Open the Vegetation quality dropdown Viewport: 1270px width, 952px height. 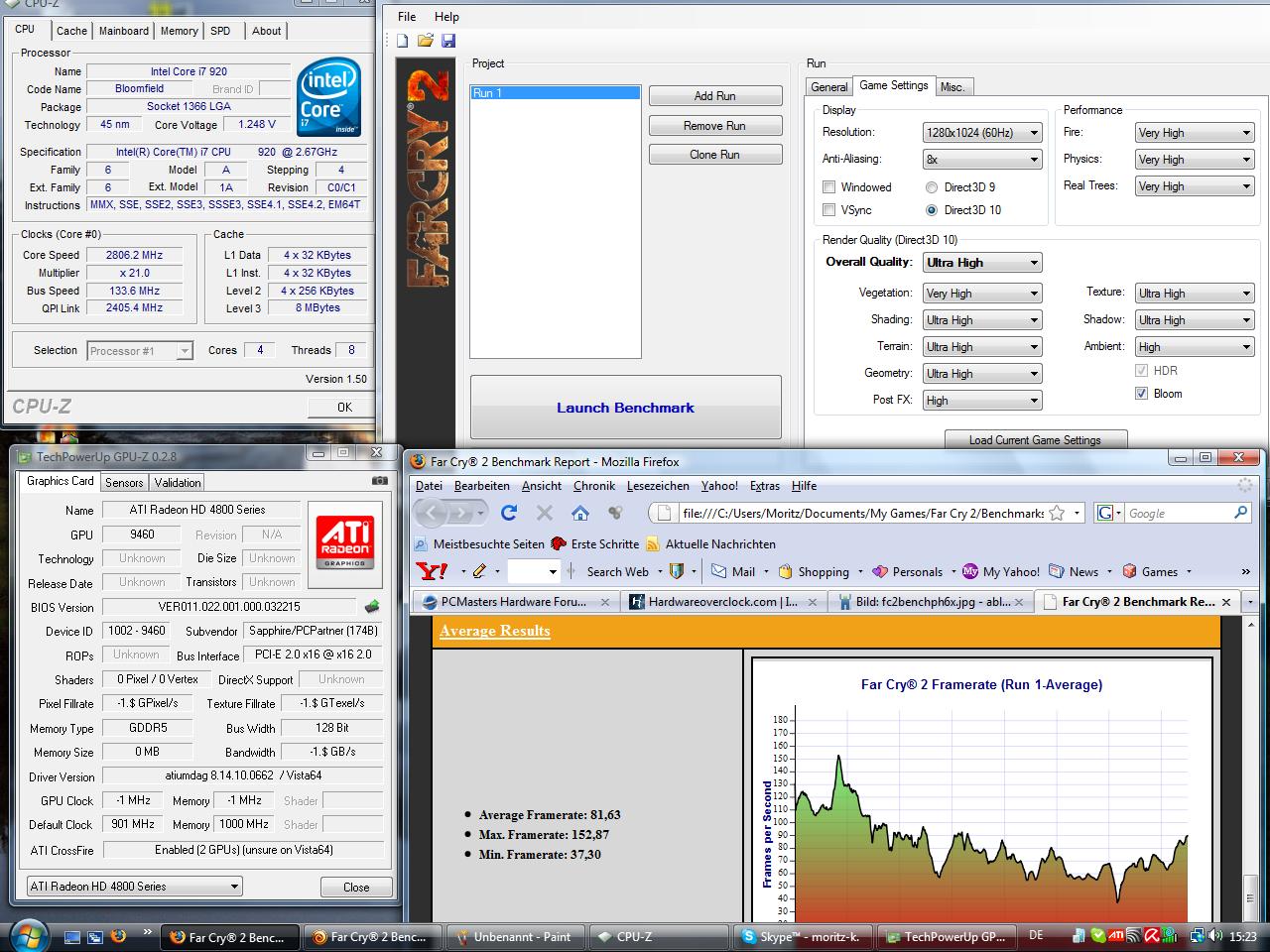click(982, 294)
